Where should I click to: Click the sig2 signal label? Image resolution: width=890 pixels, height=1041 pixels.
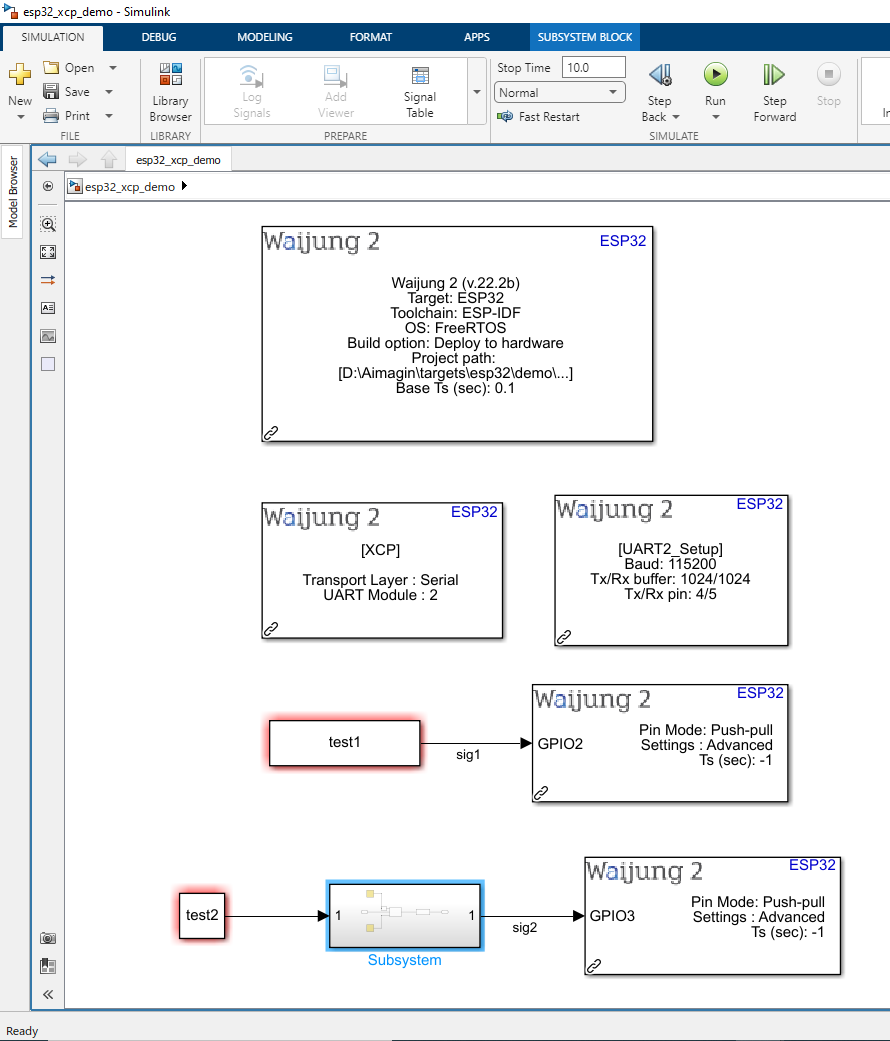pyautogui.click(x=524, y=927)
